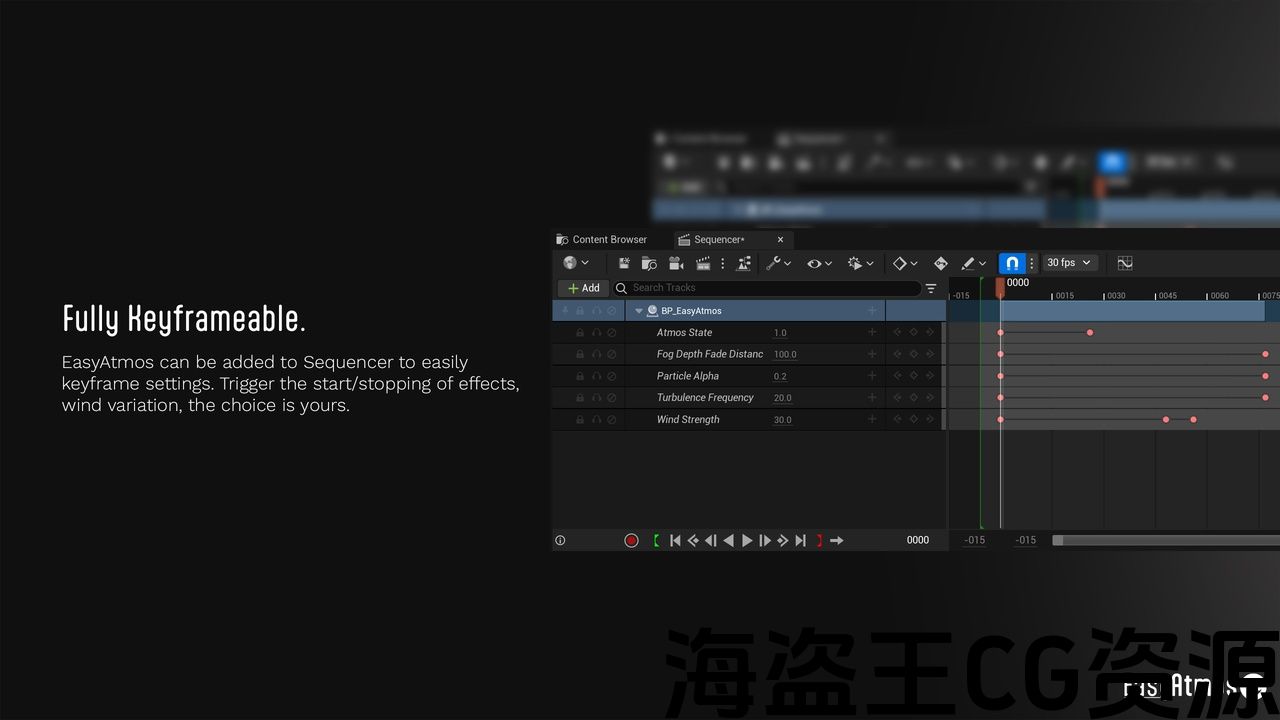1280x720 pixels.
Task: Open the Curve Editor icon
Action: pyautogui.click(x=1125, y=263)
